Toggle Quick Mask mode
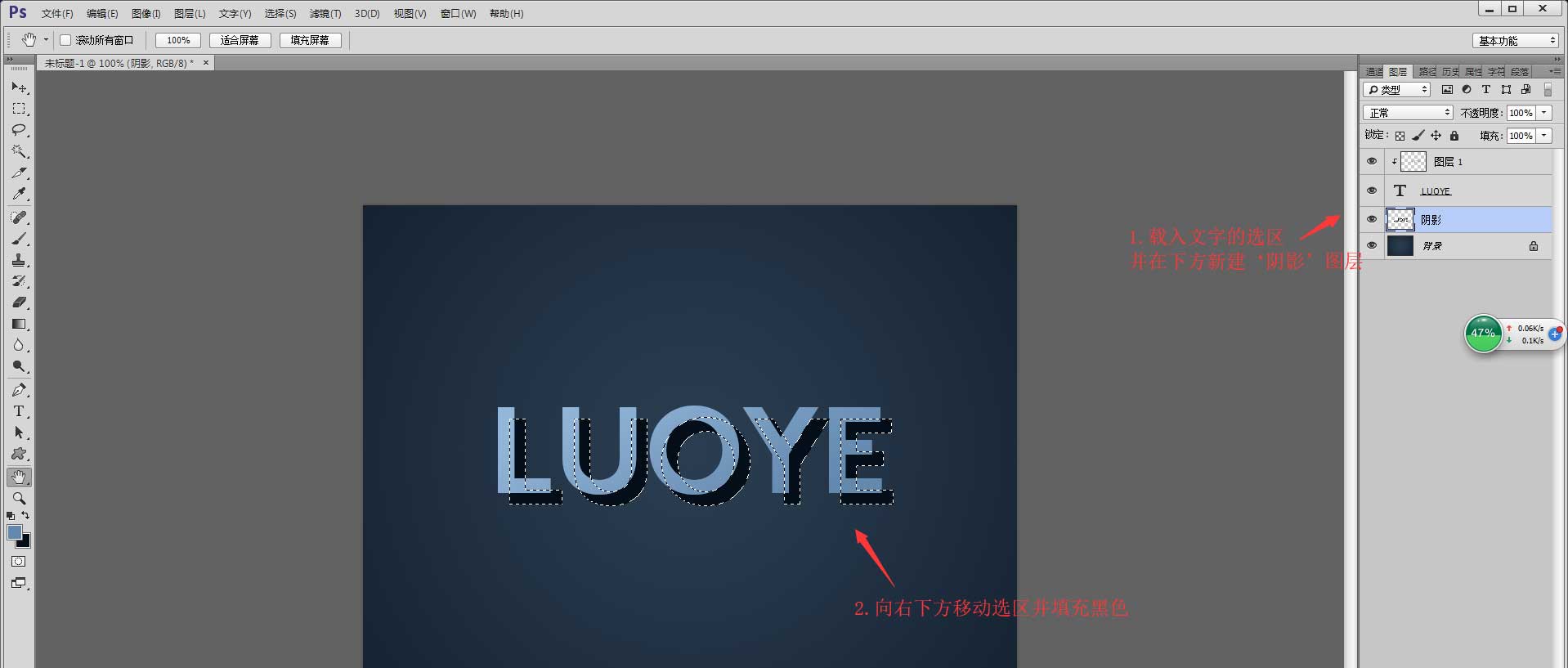 click(19, 562)
